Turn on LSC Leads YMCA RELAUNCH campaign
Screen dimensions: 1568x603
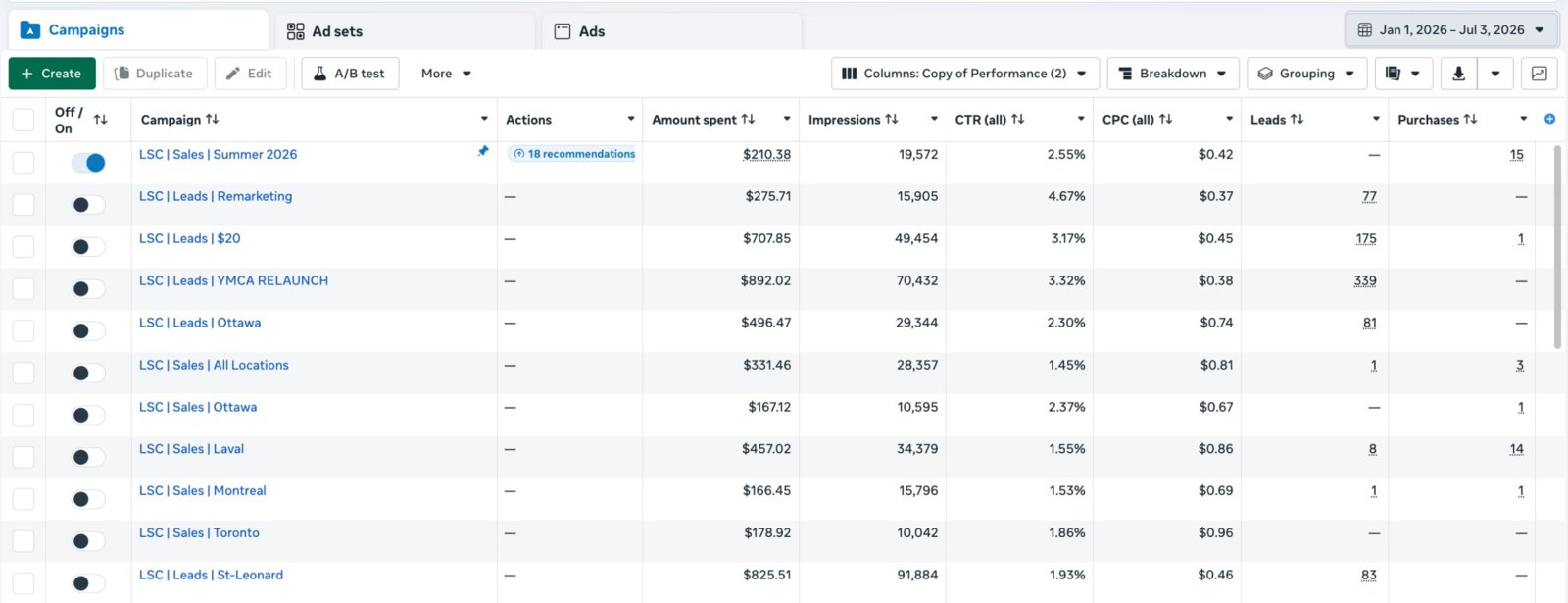click(x=88, y=289)
